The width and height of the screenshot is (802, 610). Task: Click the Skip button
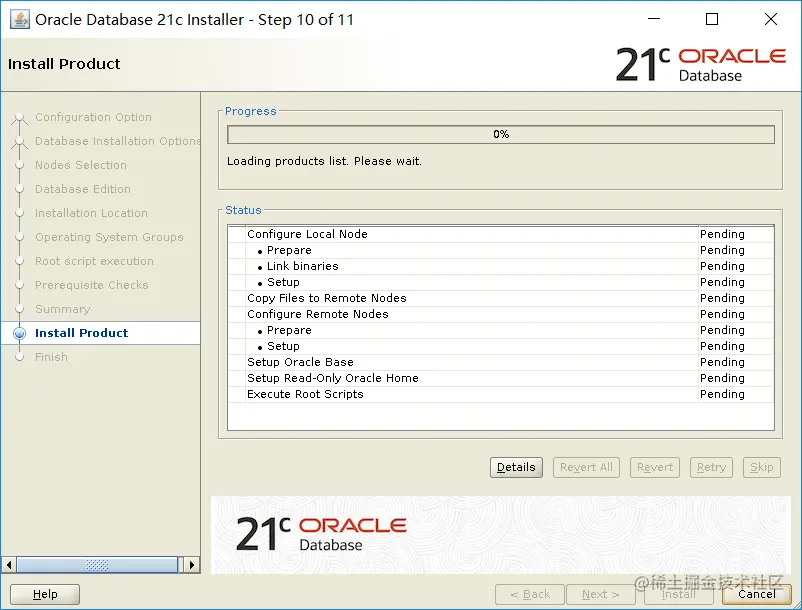click(x=762, y=467)
